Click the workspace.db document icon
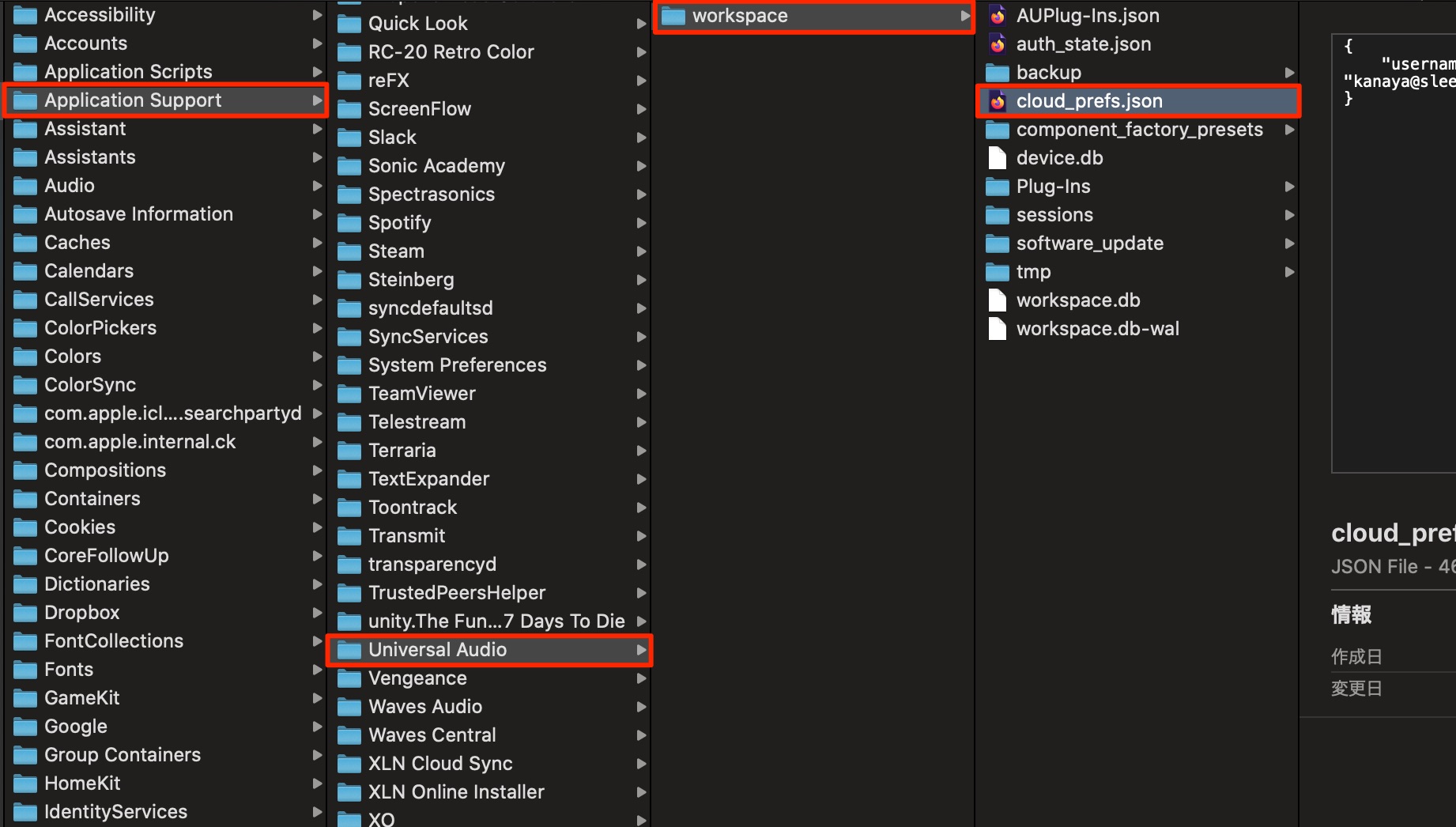The width and height of the screenshot is (1456, 827). click(998, 300)
